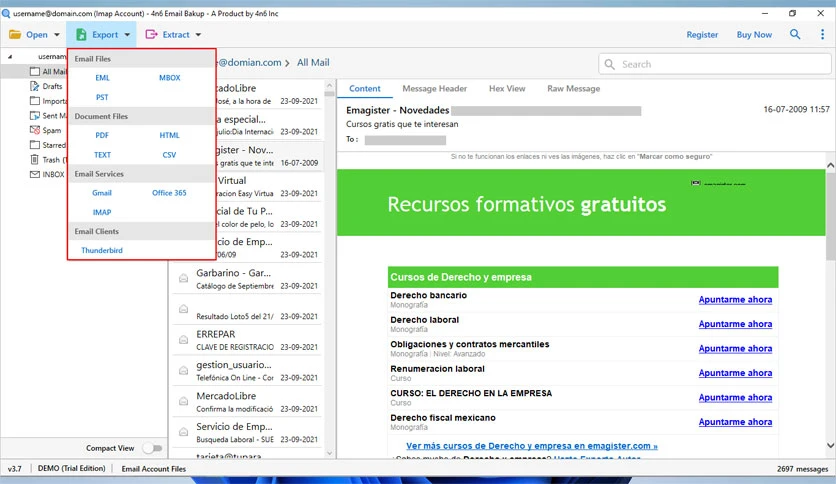Click the Buy Now link
836x484 pixels.
click(x=754, y=35)
